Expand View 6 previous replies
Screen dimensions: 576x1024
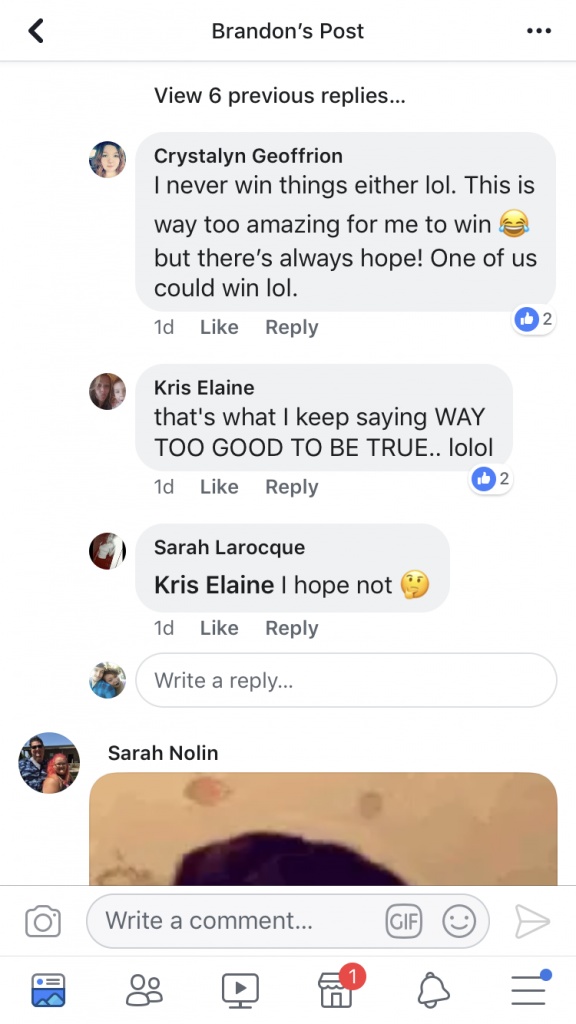point(280,96)
